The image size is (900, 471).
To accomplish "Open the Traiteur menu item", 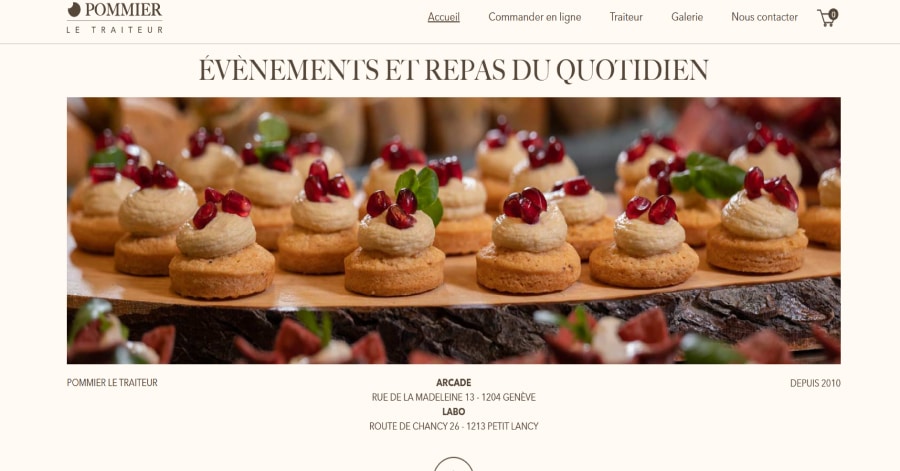I will point(626,17).
